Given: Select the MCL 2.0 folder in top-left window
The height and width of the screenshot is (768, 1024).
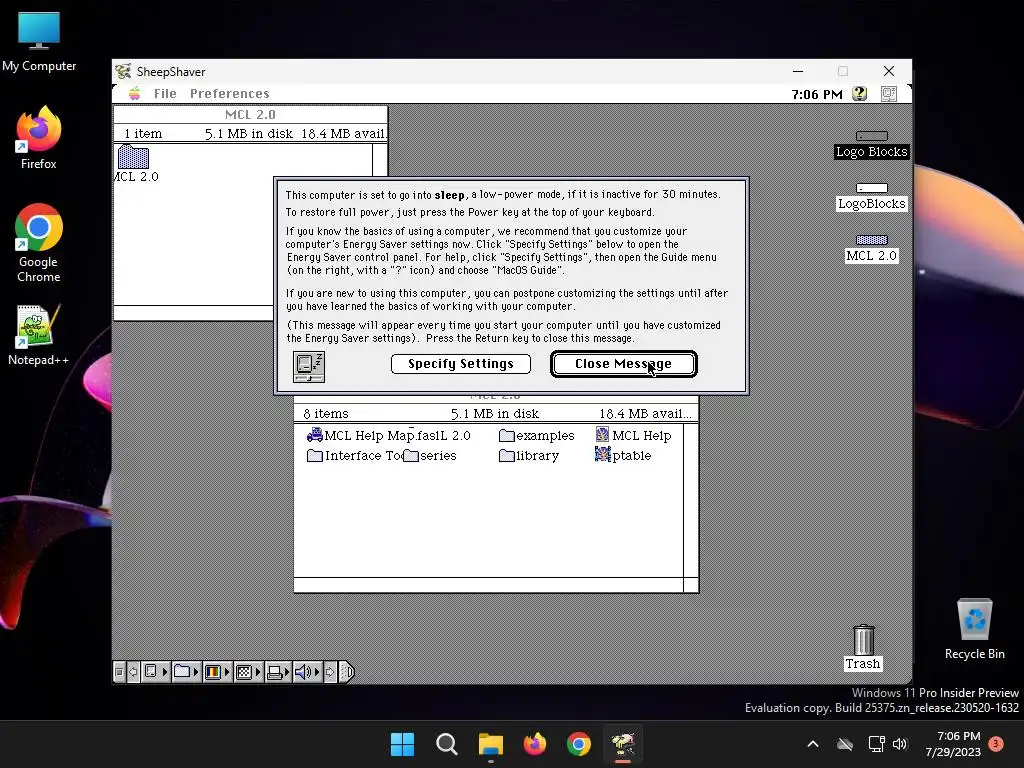Looking at the screenshot, I should (x=133, y=157).
